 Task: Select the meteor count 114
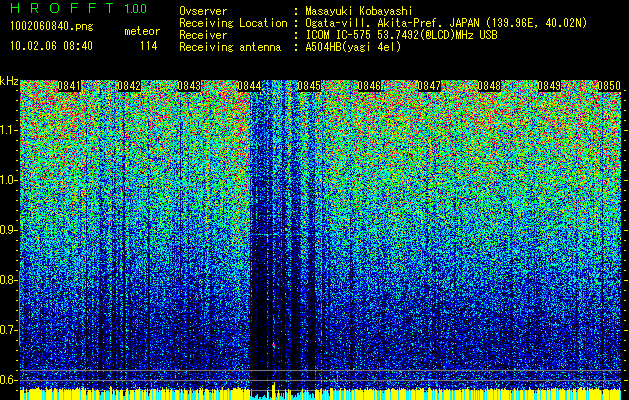(148, 46)
